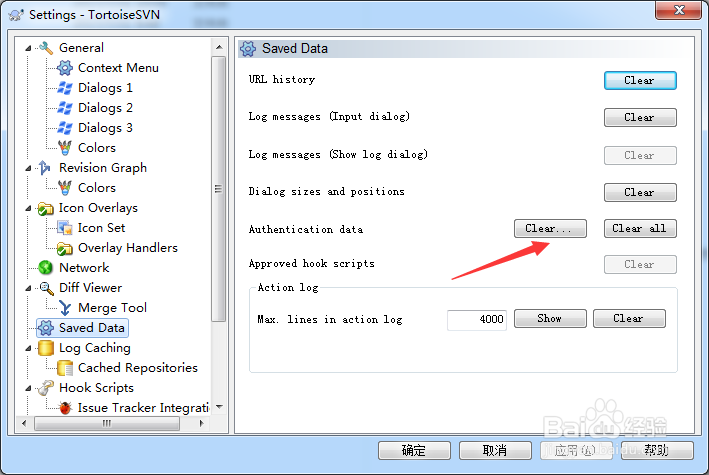The width and height of the screenshot is (709, 475).
Task: Open Overlay Handlers page
Action: click(x=128, y=248)
